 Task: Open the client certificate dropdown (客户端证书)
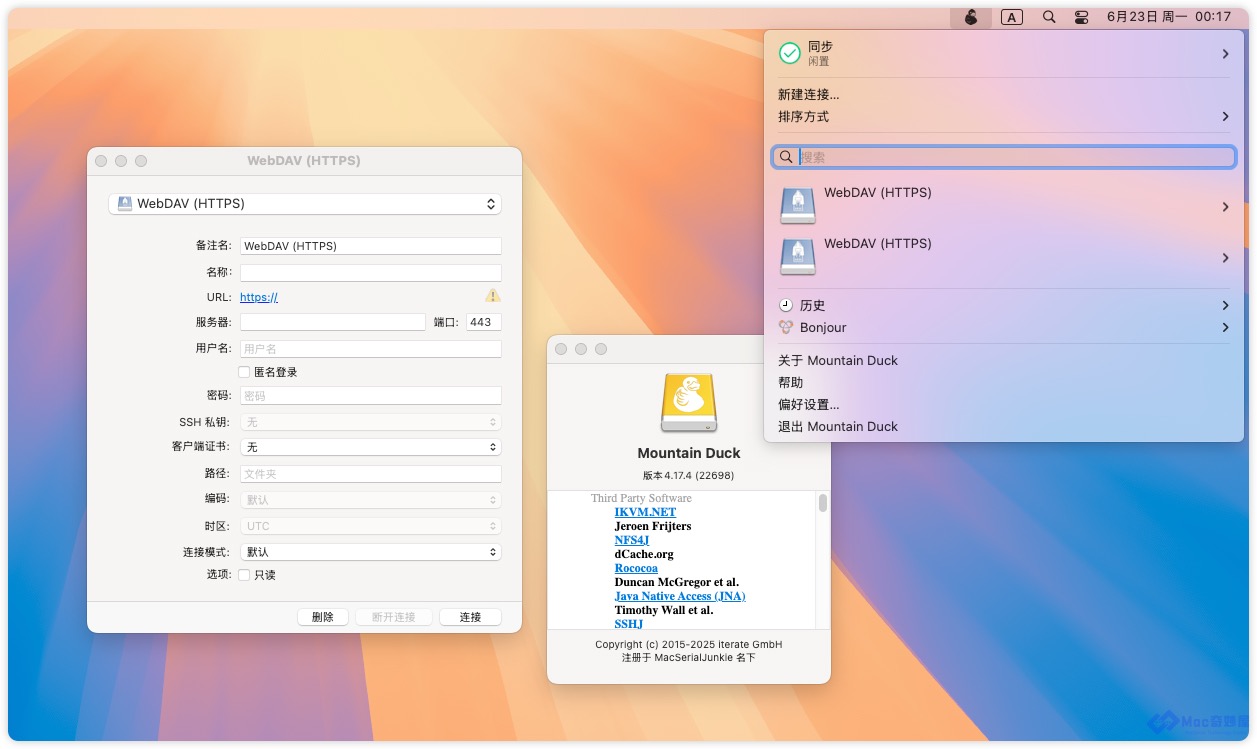[371, 447]
